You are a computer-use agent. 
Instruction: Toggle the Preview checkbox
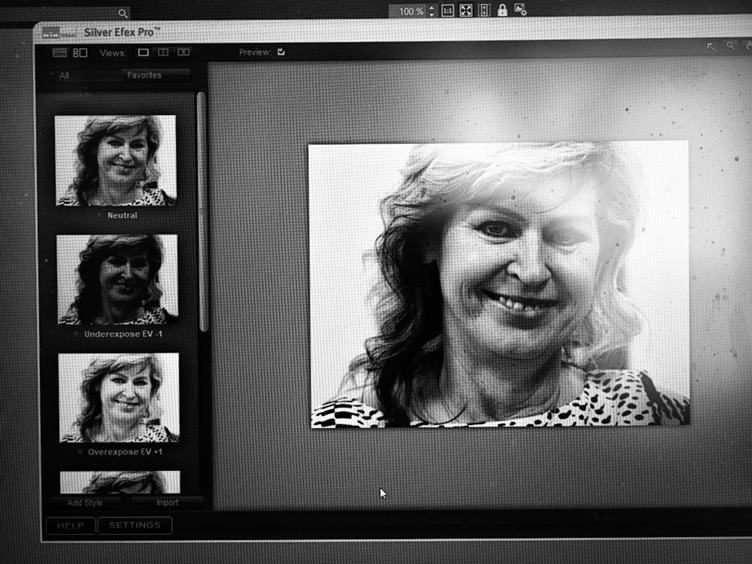coord(281,52)
